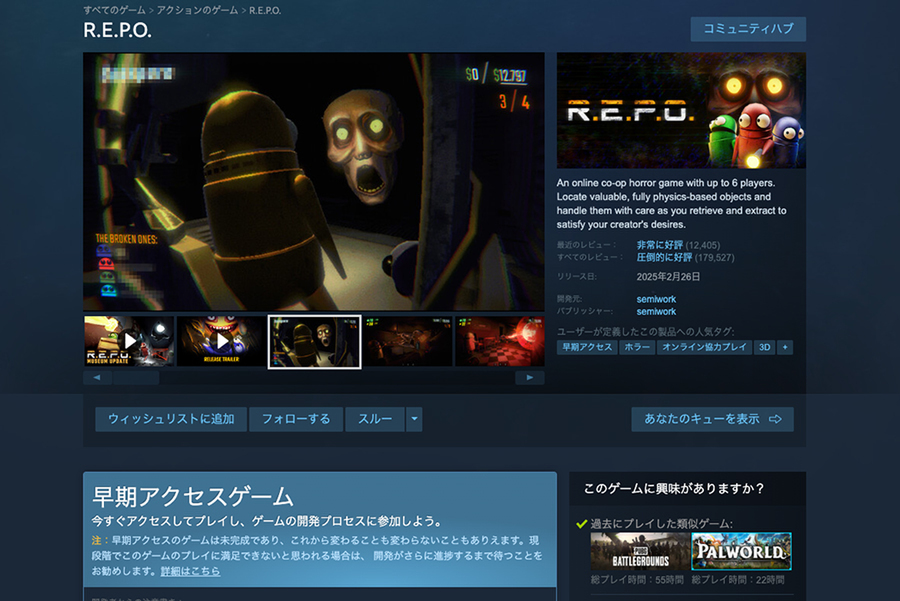Click arrow icon on queue button
The image size is (900, 601).
coord(775,419)
